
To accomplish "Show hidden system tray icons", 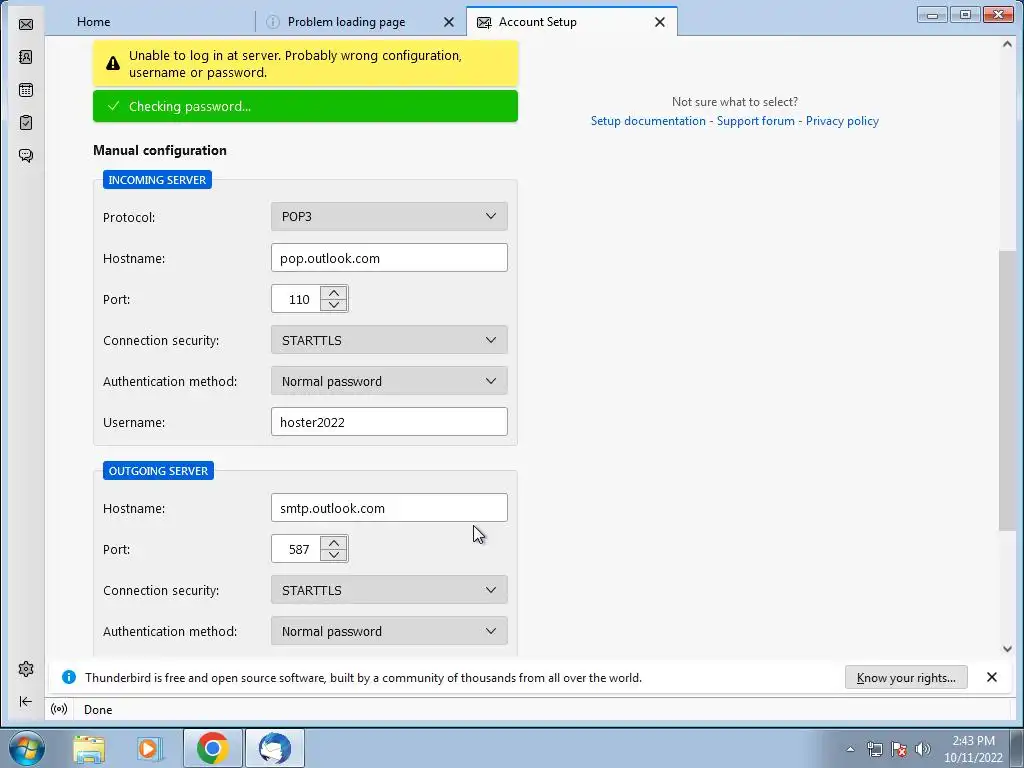I will (x=850, y=749).
